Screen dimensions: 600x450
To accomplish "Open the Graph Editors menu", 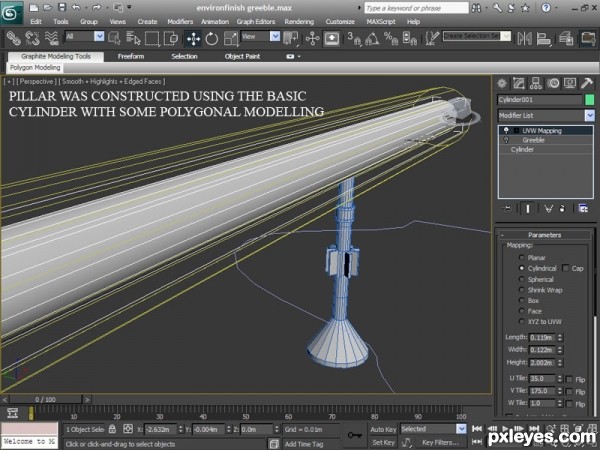I will click(x=256, y=22).
